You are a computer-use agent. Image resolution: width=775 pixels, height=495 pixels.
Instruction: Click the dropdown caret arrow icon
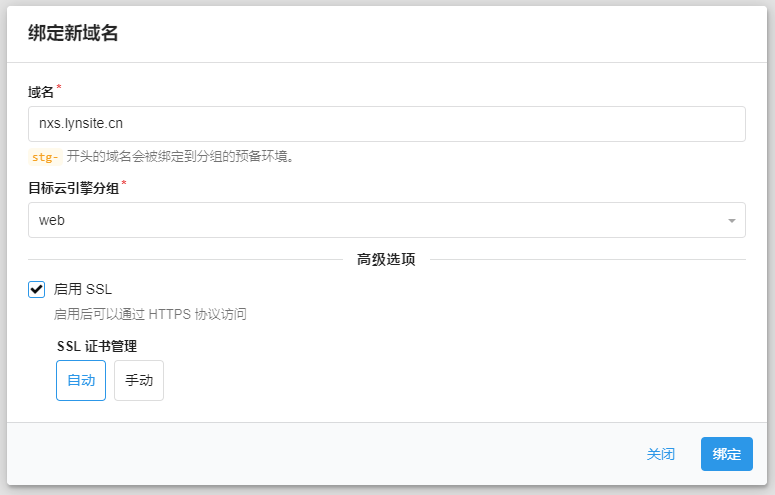[x=731, y=220]
